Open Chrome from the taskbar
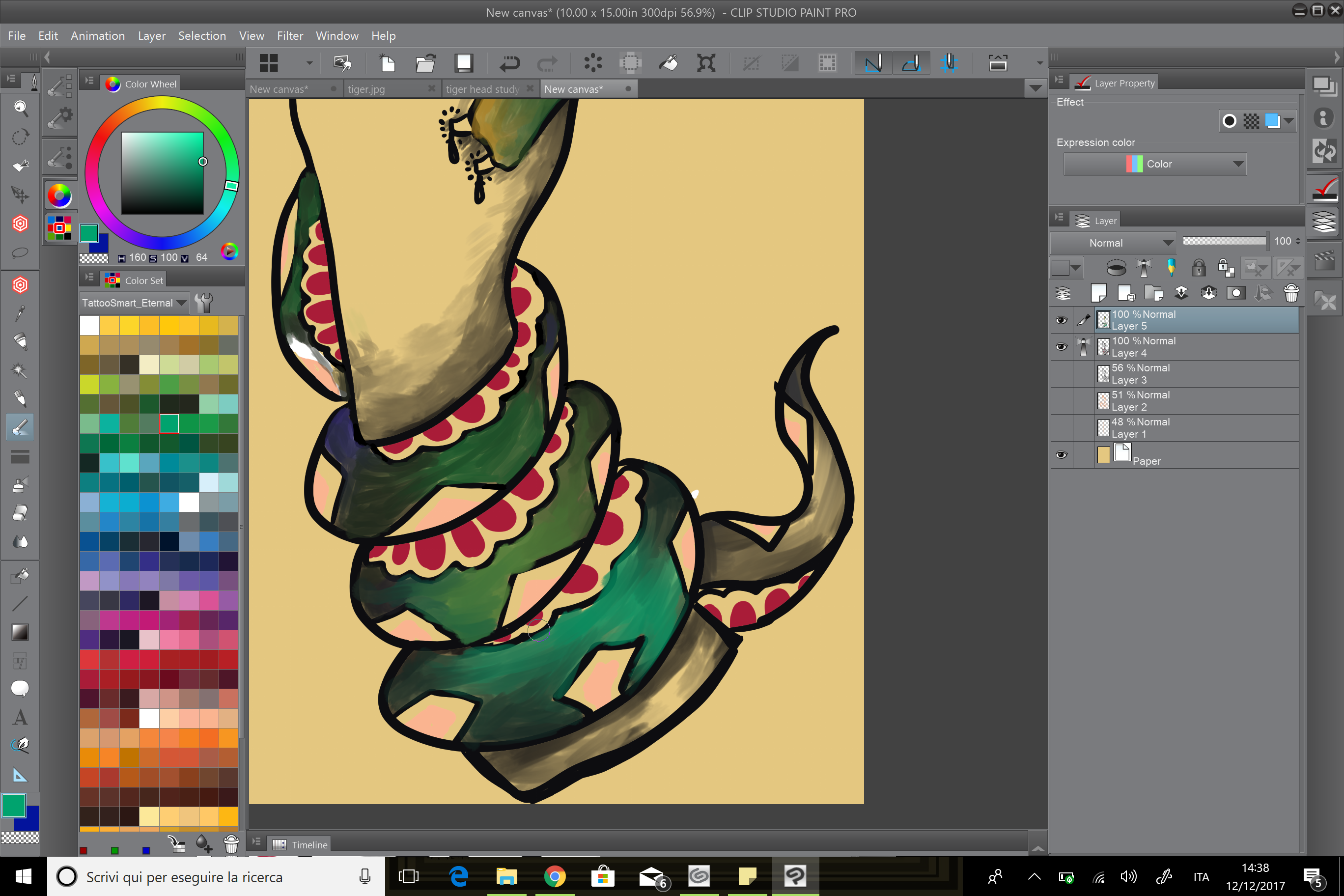This screenshot has width=1344, height=896. point(554,876)
